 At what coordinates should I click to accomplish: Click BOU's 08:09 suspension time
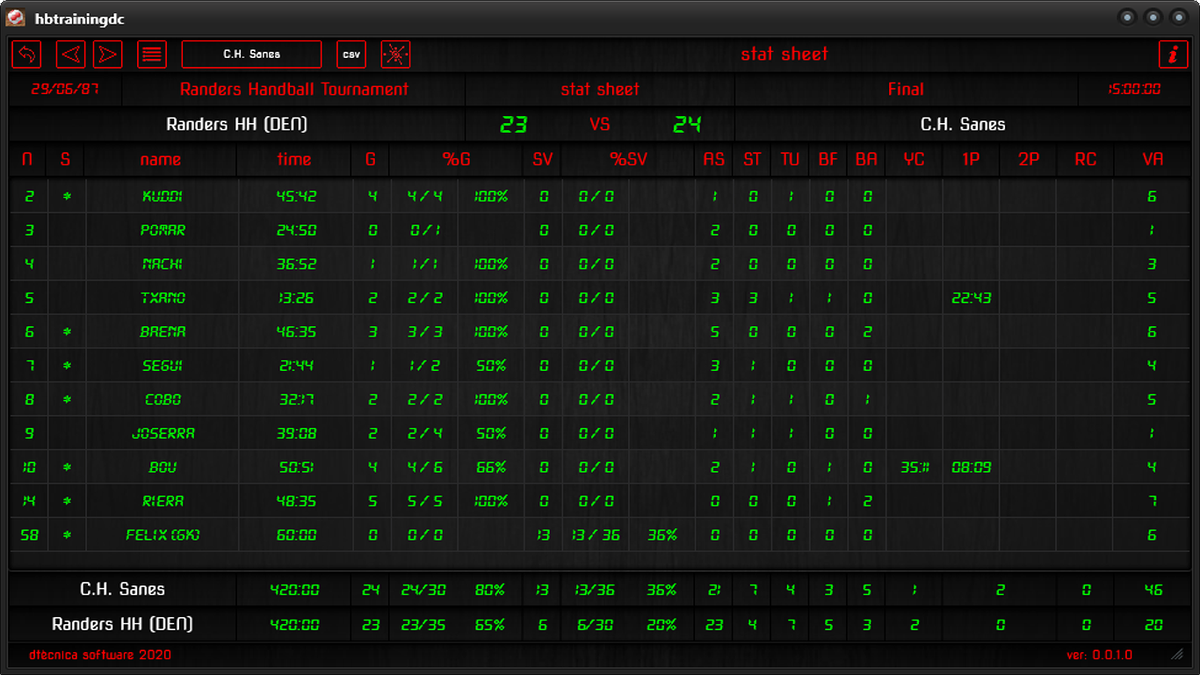pyautogui.click(x=971, y=467)
